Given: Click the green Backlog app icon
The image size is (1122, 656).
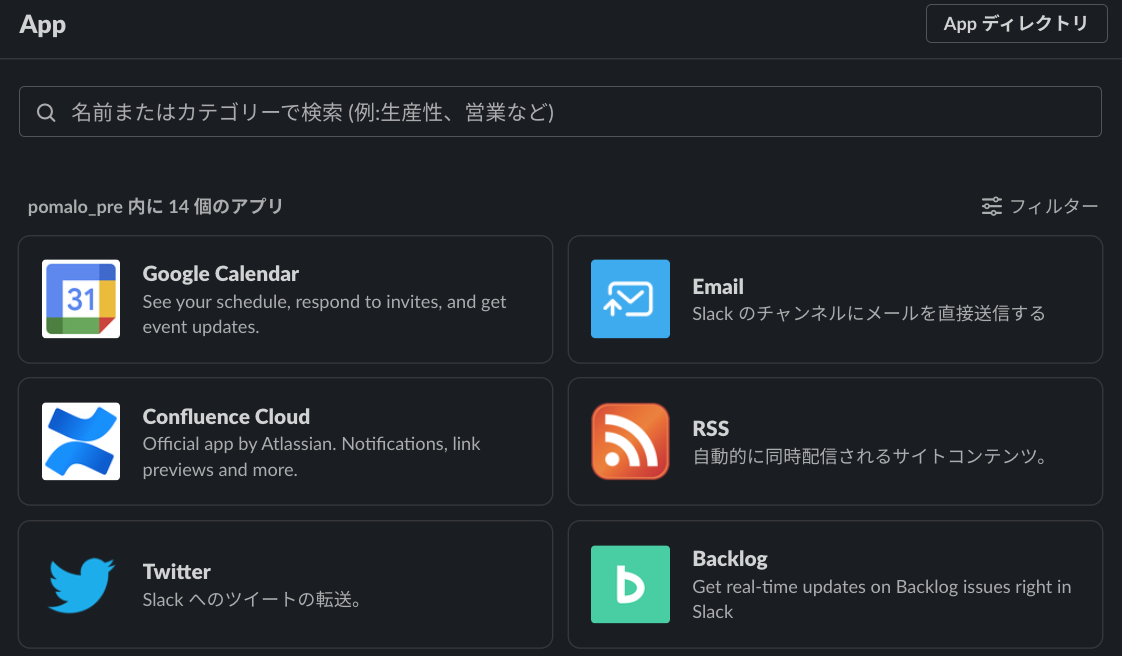Looking at the screenshot, I should point(630,584).
